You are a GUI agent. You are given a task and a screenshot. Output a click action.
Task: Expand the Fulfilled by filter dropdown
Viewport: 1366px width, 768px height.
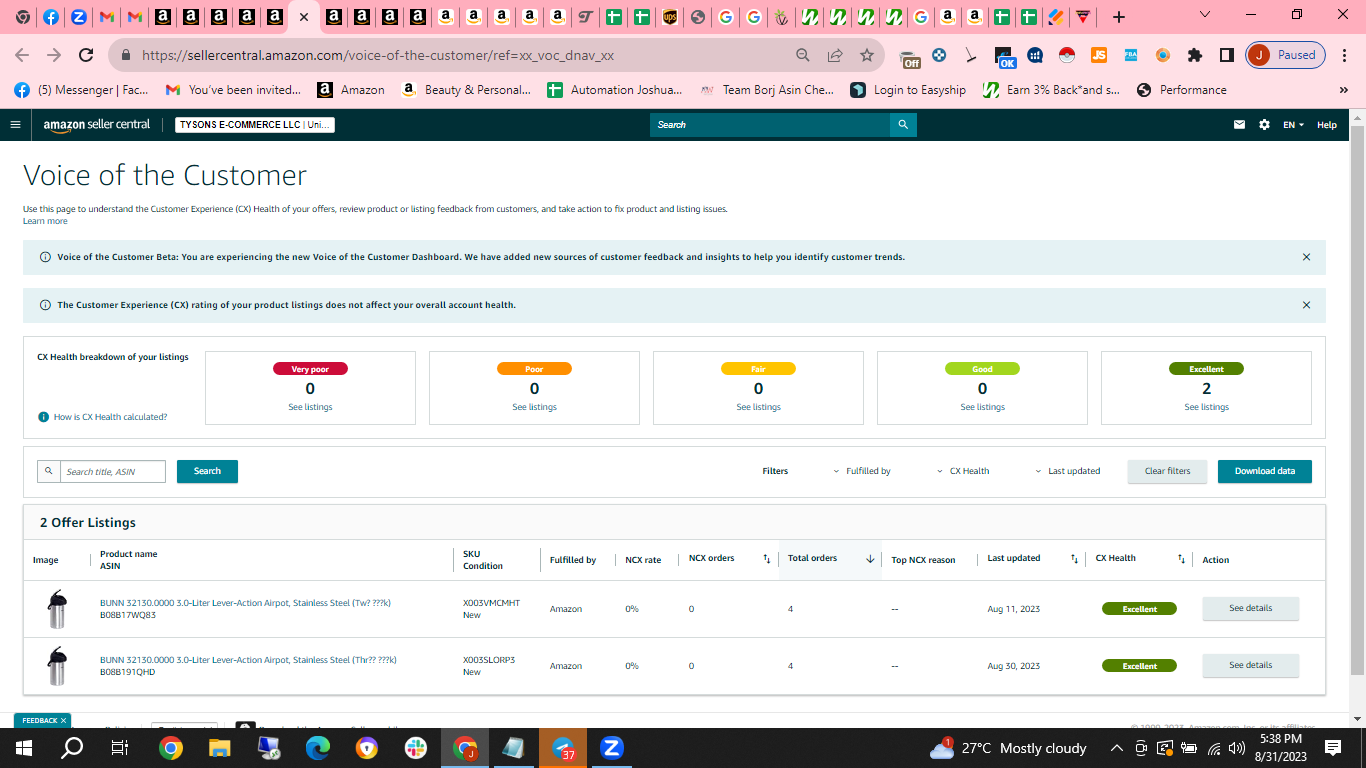861,471
